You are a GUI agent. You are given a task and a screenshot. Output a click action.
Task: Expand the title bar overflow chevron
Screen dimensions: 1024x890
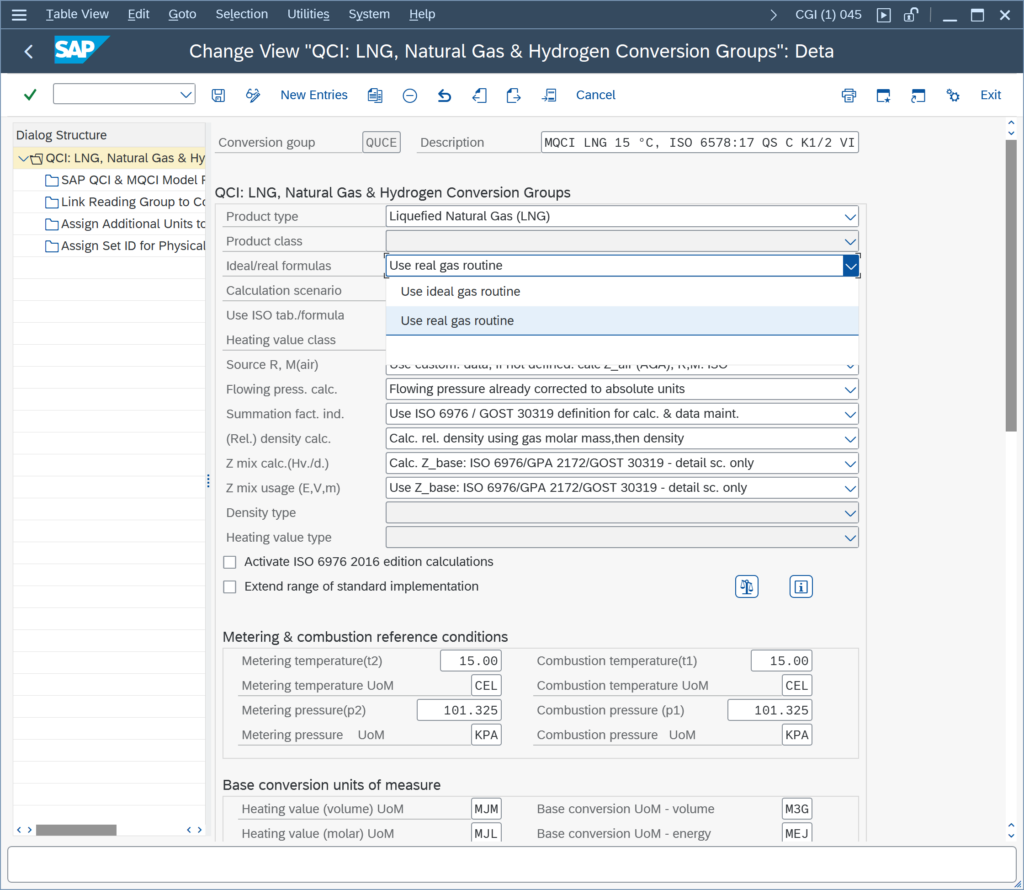click(x=773, y=14)
